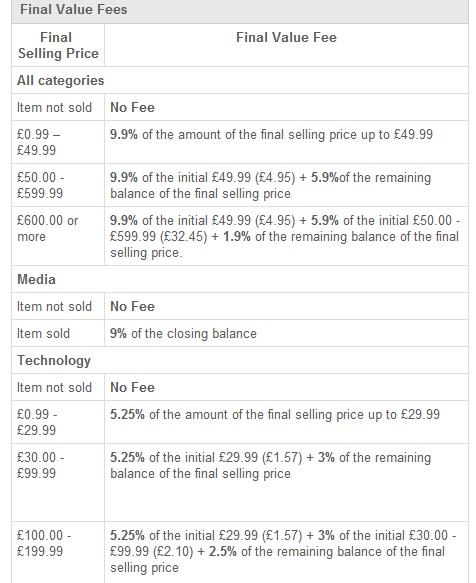Click the 5.9% remaining balance fee description
This screenshot has height=583, width=476.
pos(270,185)
